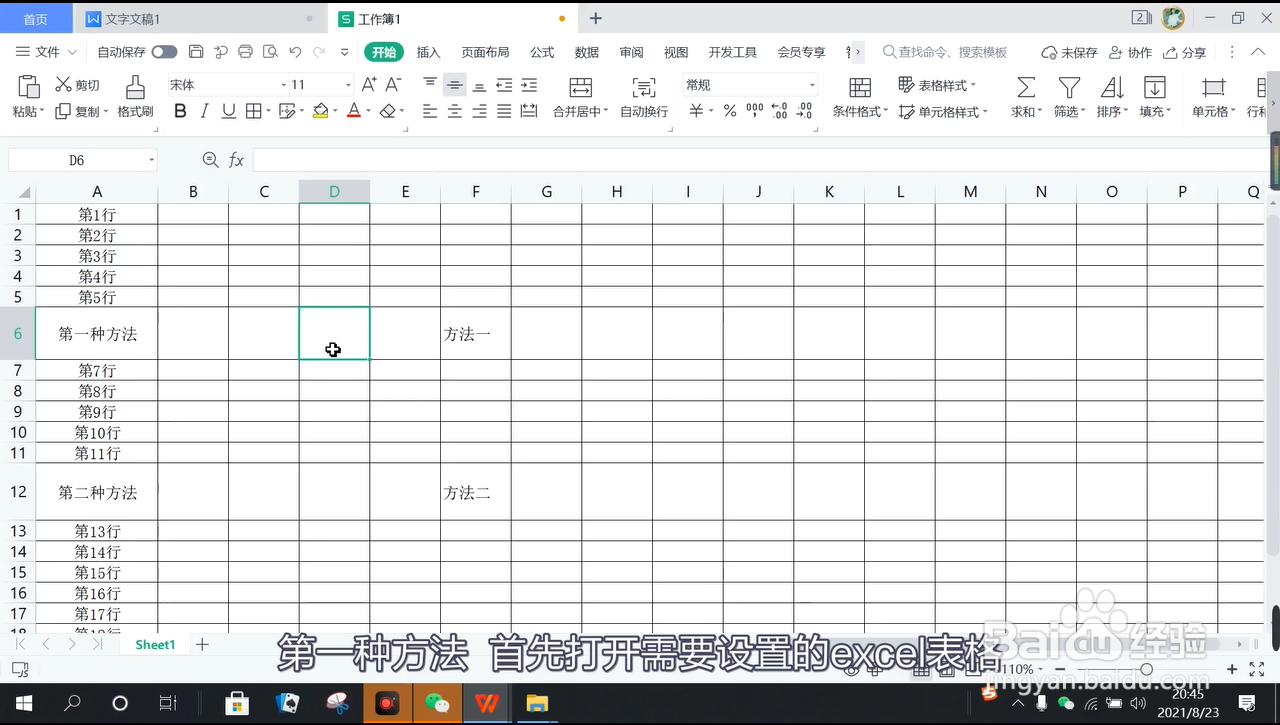Click the Name Box showing D6
This screenshot has width=1280, height=725.
pos(82,160)
